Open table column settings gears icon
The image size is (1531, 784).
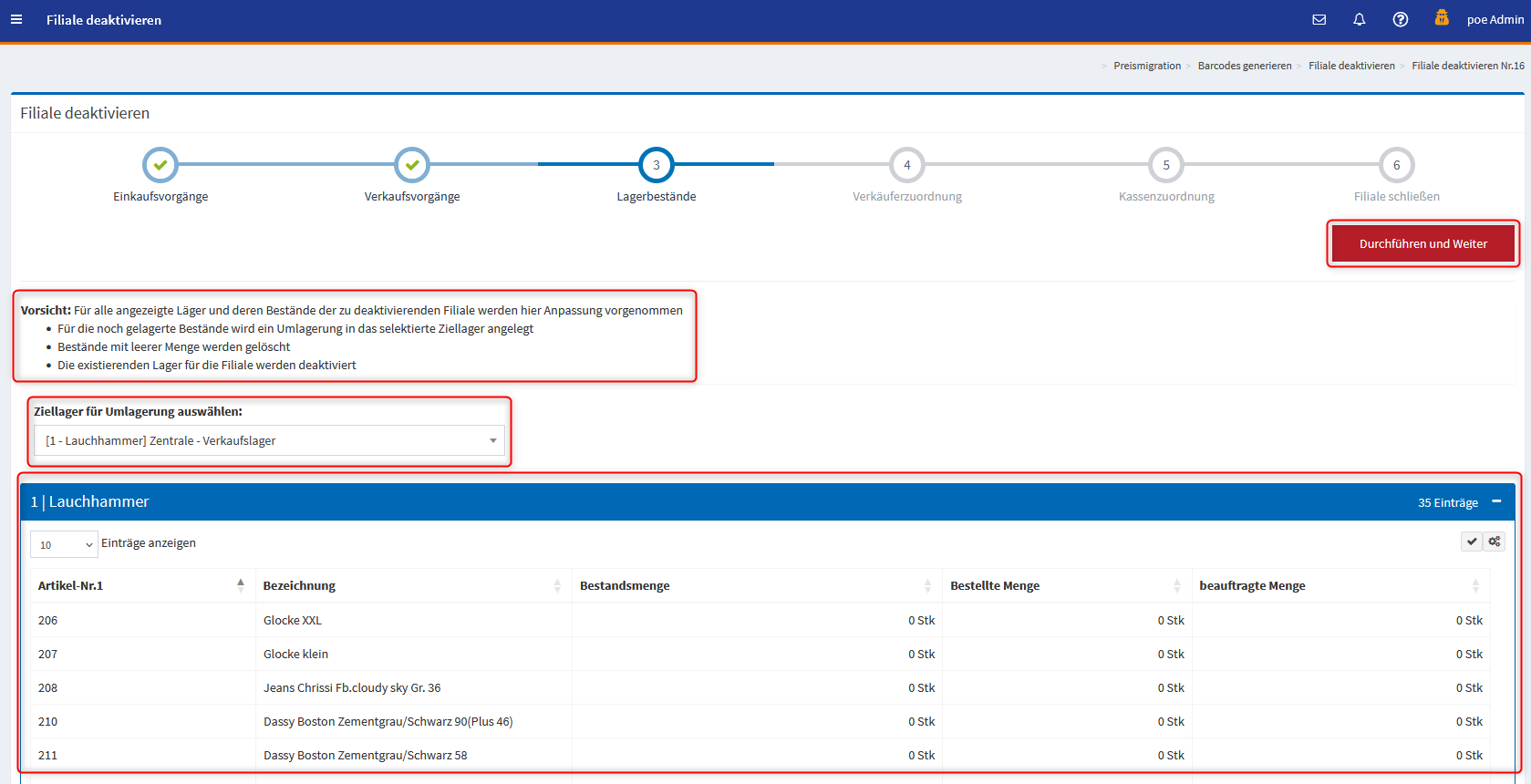(x=1494, y=542)
